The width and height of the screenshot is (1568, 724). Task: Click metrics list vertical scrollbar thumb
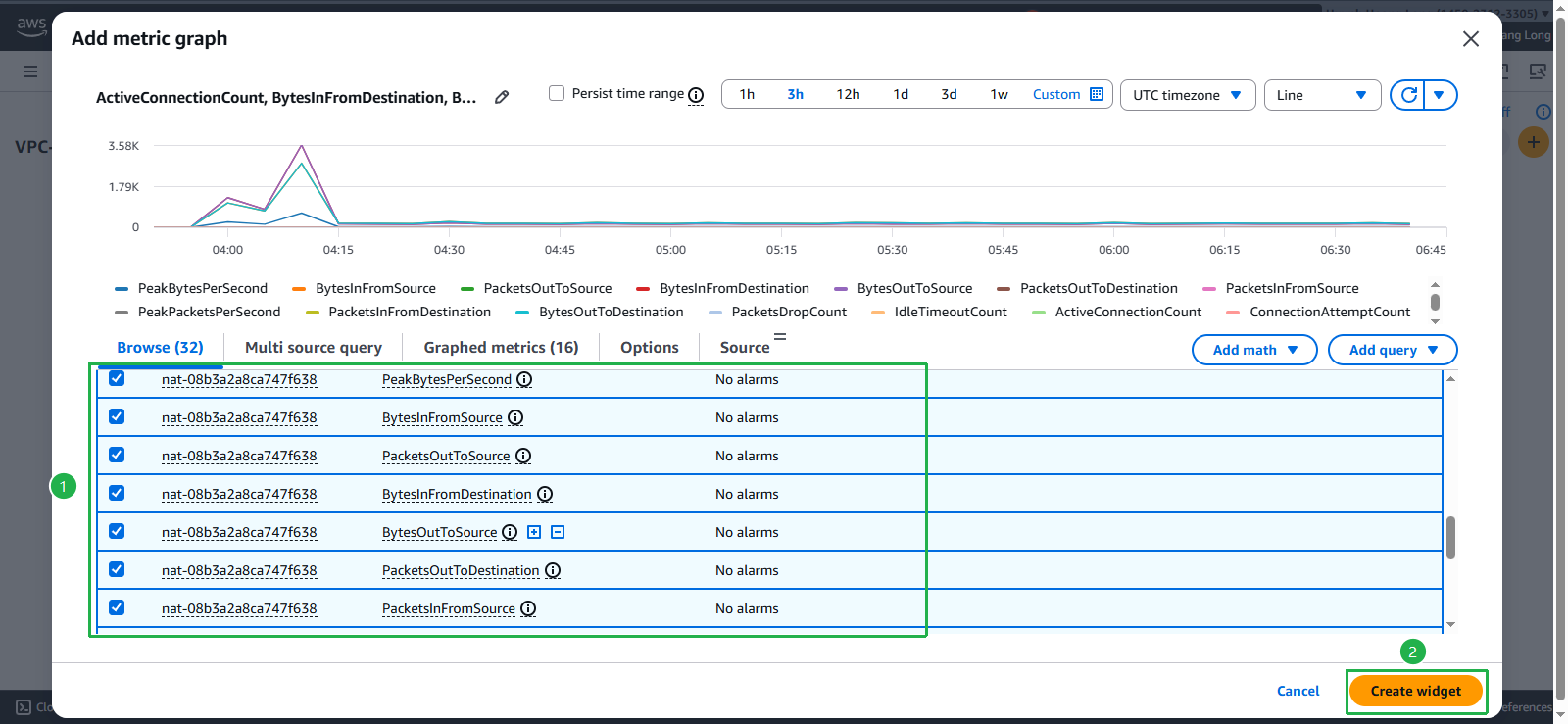click(x=1450, y=538)
